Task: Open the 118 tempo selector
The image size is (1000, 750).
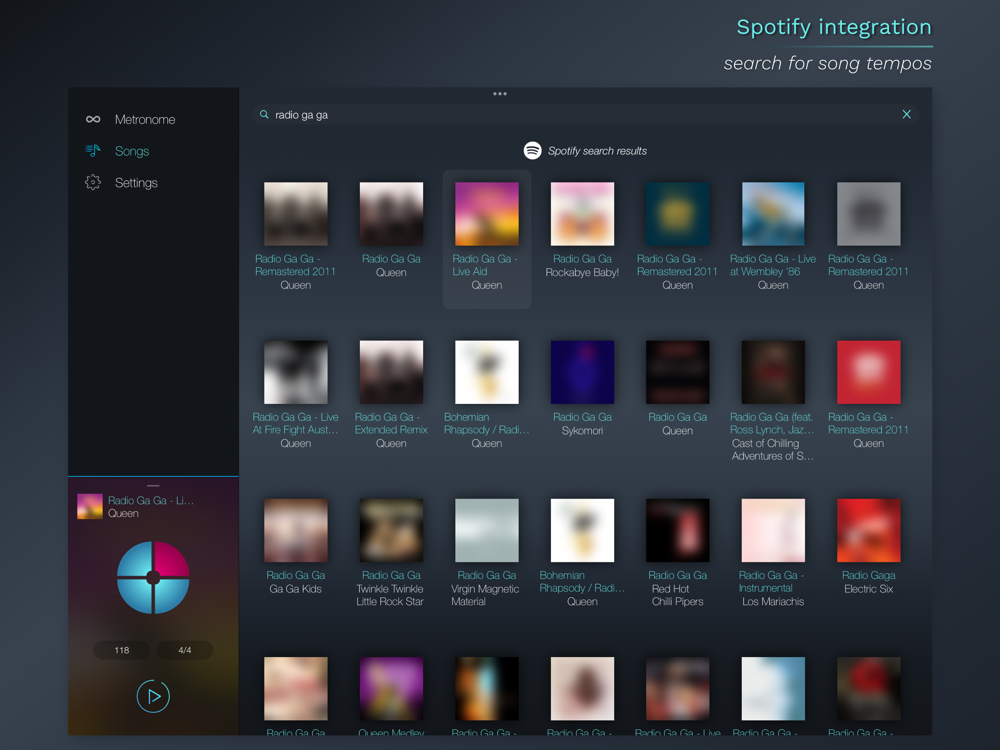Action: coord(122,650)
